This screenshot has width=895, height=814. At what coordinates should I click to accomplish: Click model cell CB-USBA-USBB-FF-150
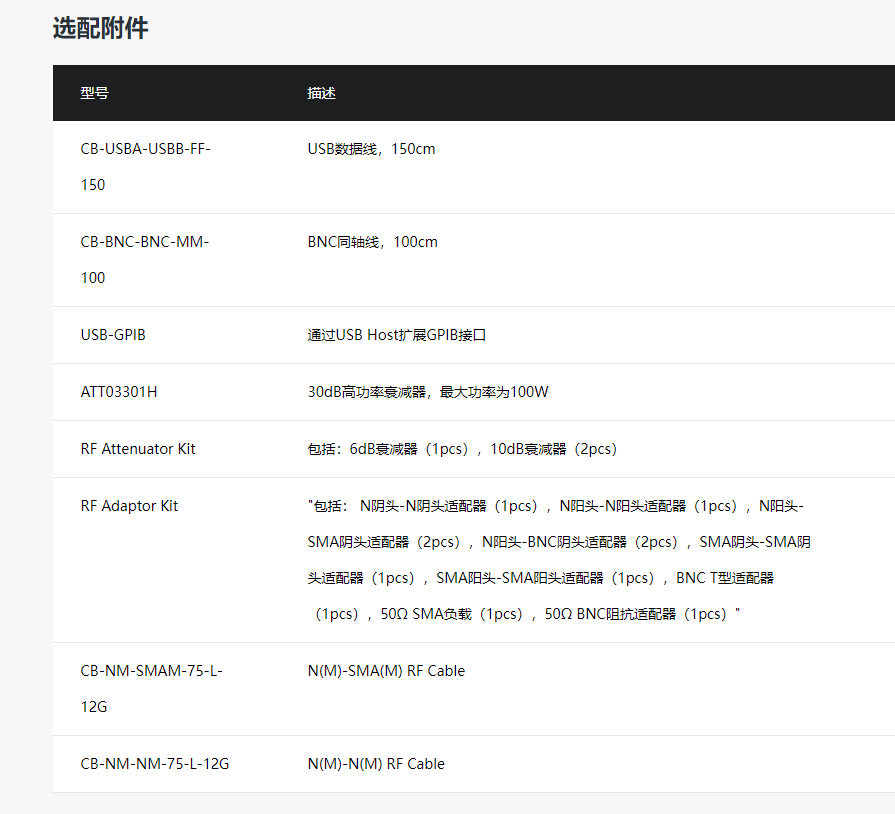(x=146, y=167)
